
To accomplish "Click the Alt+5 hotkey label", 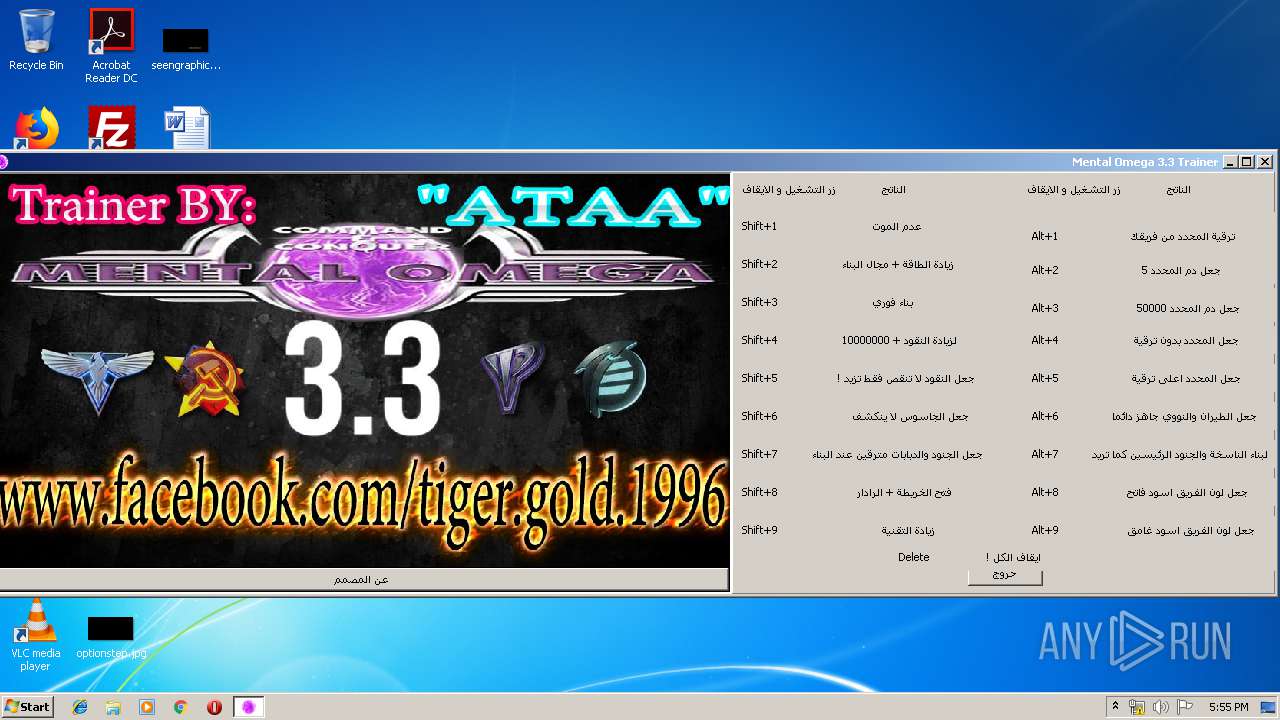I will 1045,379.
